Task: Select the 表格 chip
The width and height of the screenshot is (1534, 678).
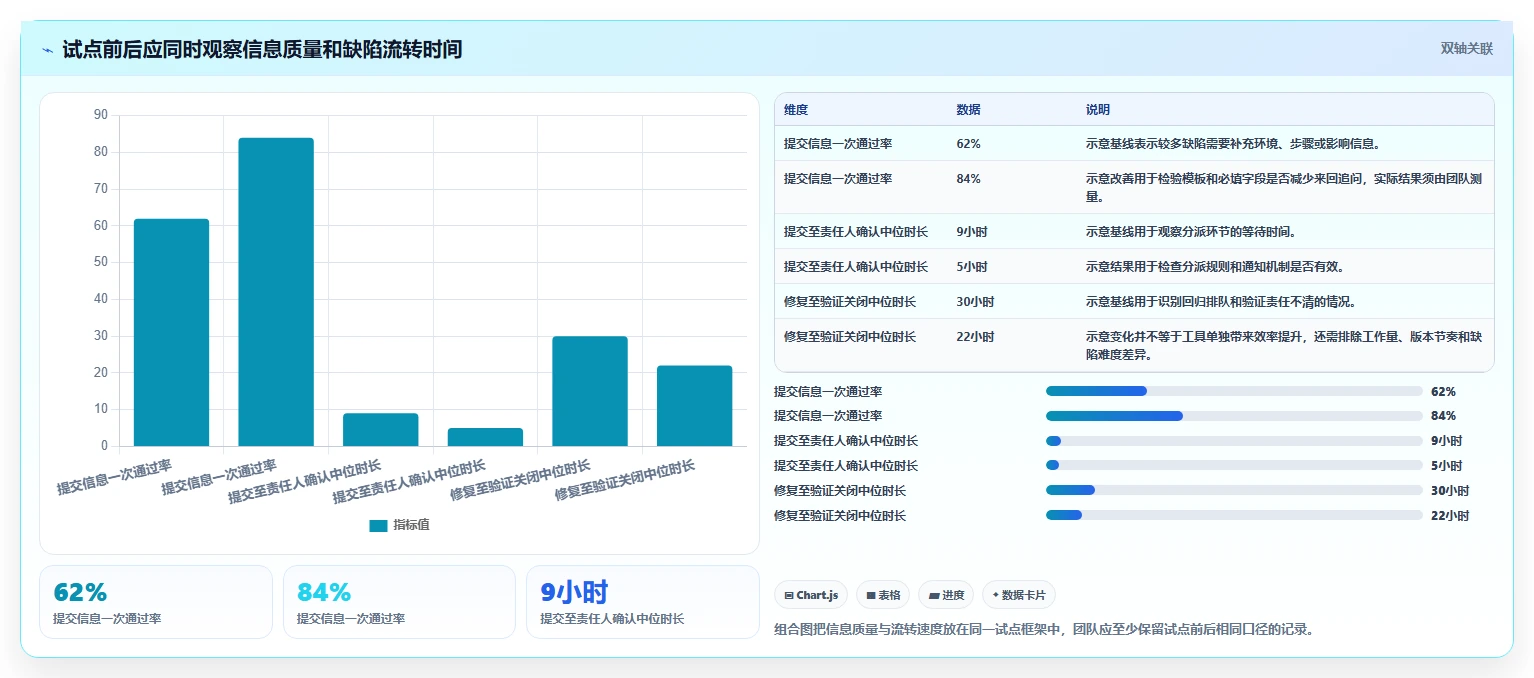Action: [x=882, y=595]
